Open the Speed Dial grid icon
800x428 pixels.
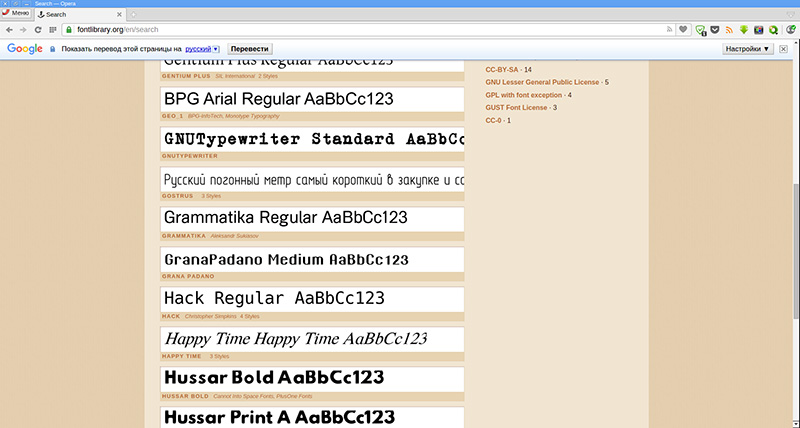53,30
